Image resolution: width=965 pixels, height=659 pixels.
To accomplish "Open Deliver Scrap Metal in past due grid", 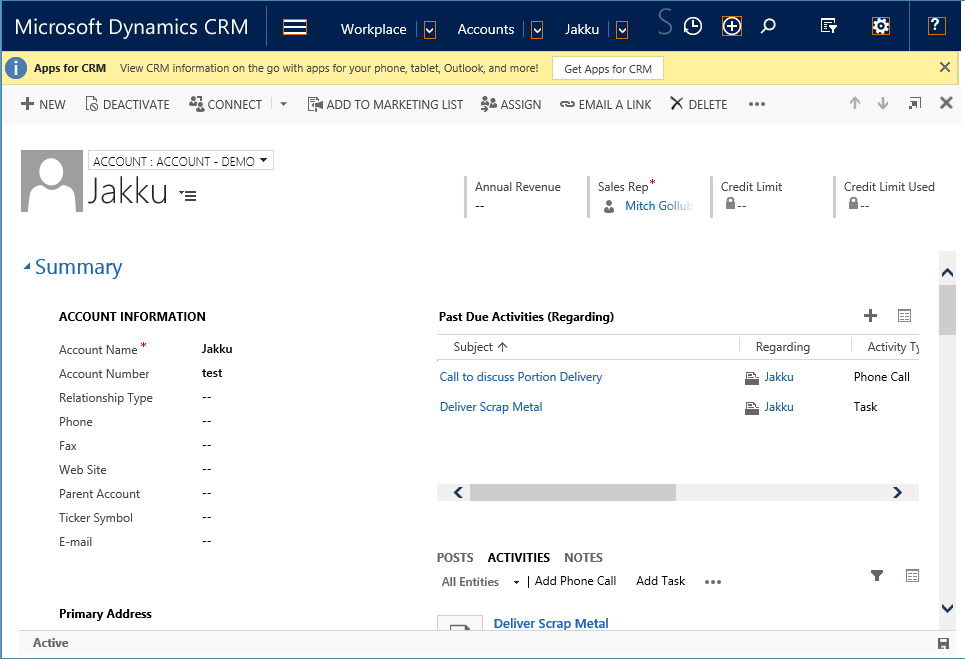I will tap(491, 407).
